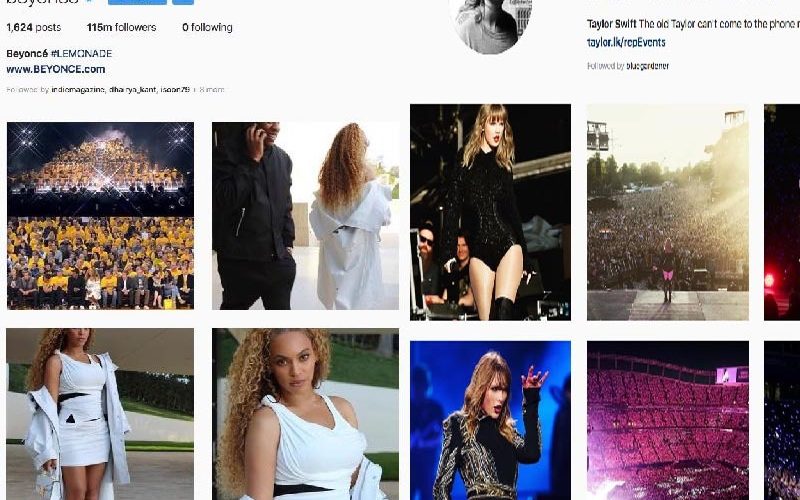Open the small blue suggestions dropdown button

pos(183,2)
